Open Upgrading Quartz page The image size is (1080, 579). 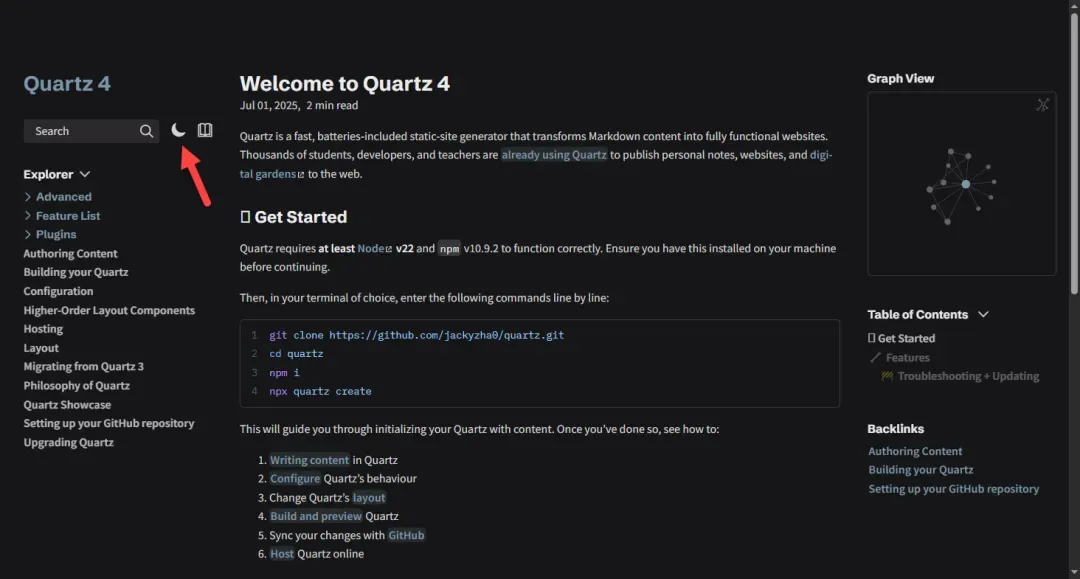[68, 442]
